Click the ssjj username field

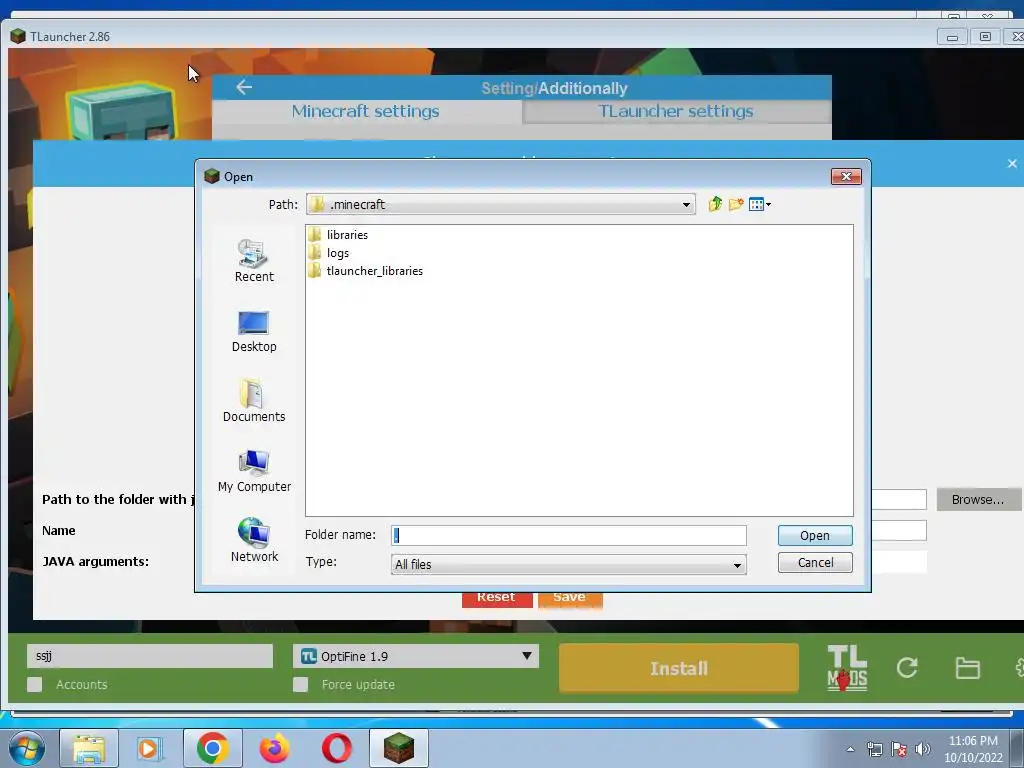(x=150, y=656)
